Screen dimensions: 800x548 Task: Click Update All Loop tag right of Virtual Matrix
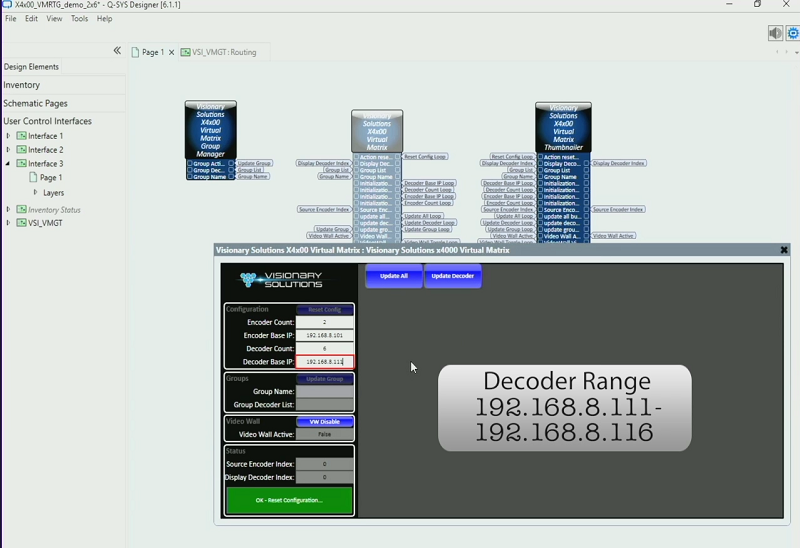click(423, 216)
